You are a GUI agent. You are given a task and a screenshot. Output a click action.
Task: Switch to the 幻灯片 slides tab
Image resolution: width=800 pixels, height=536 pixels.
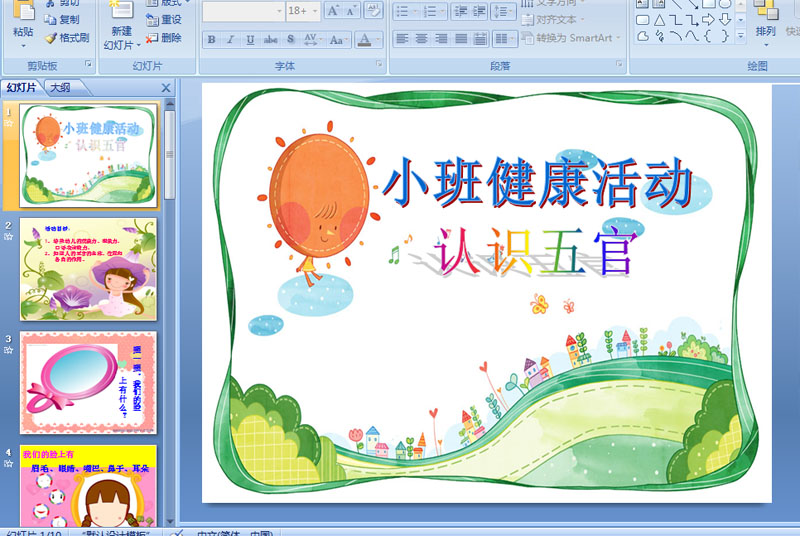(21, 88)
